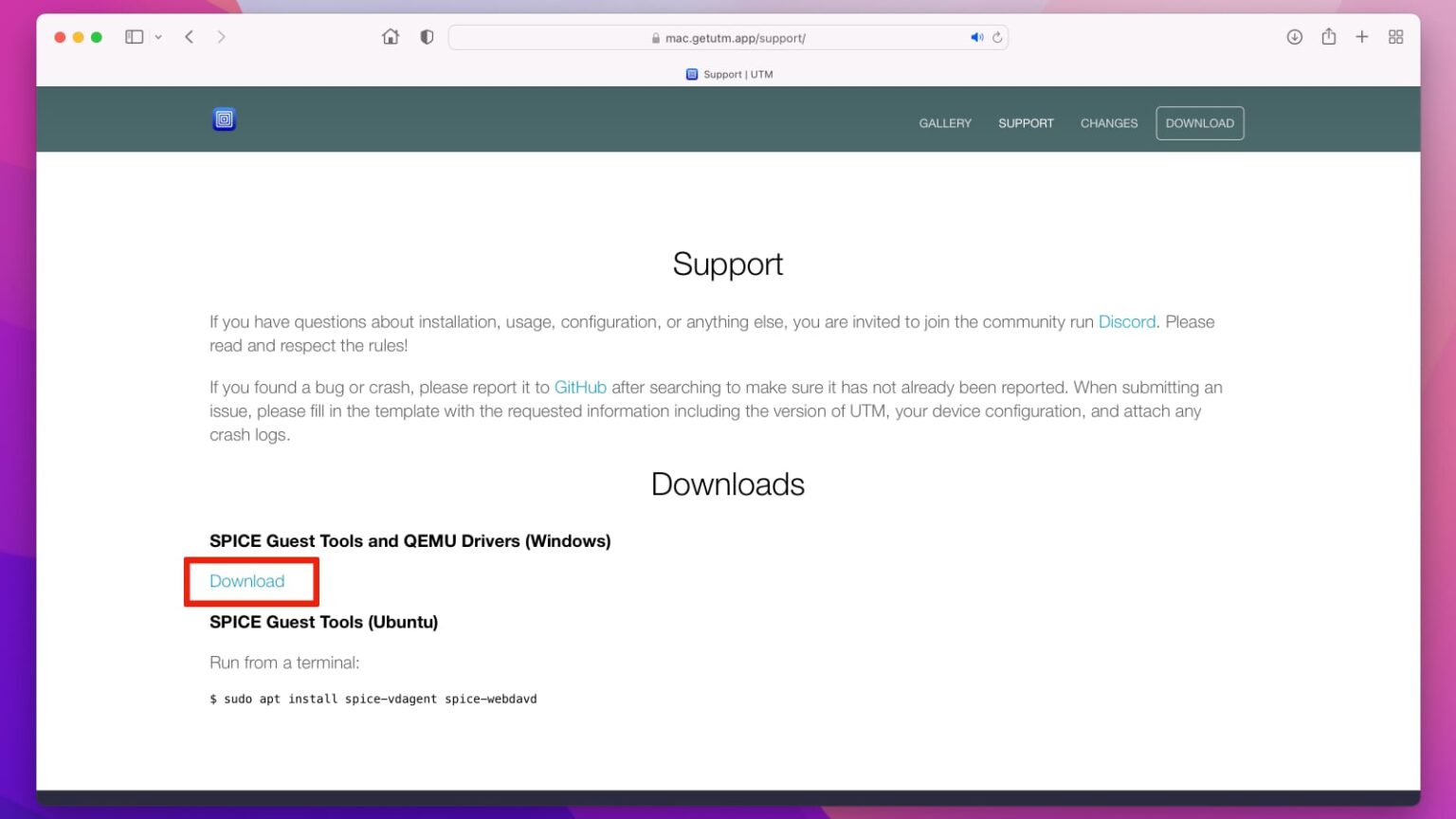Reload the current page
1456x819 pixels.
997,38
